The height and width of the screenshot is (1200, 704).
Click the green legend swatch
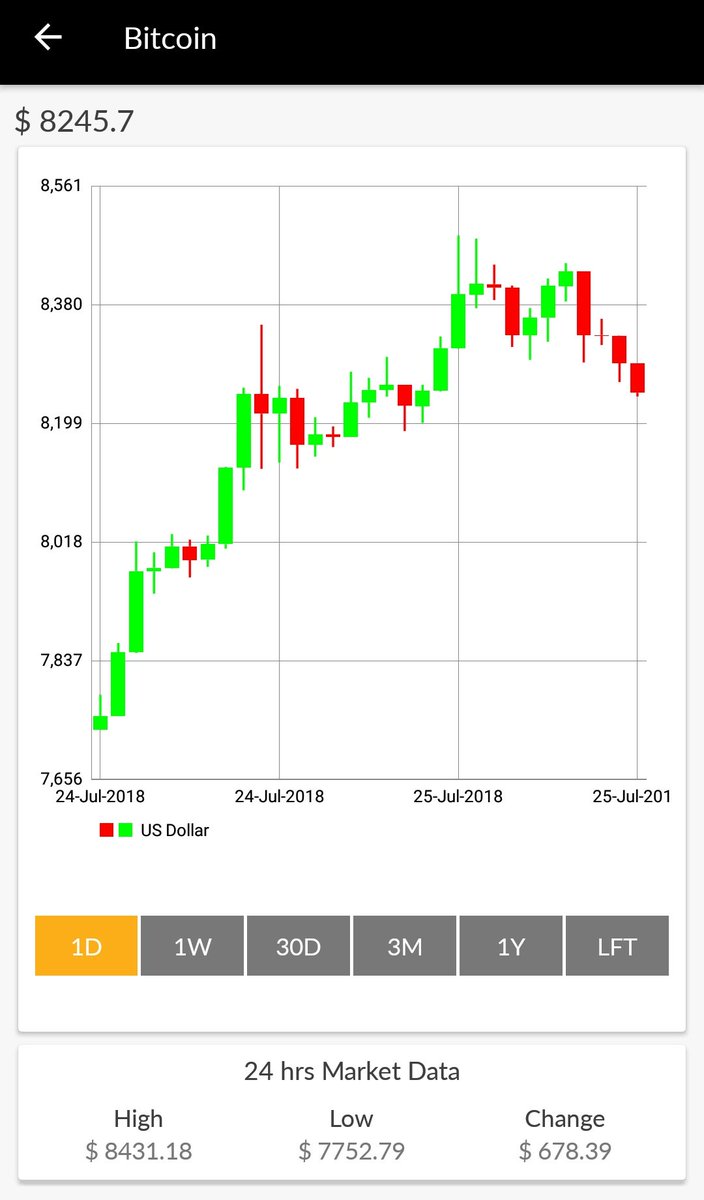click(125, 830)
